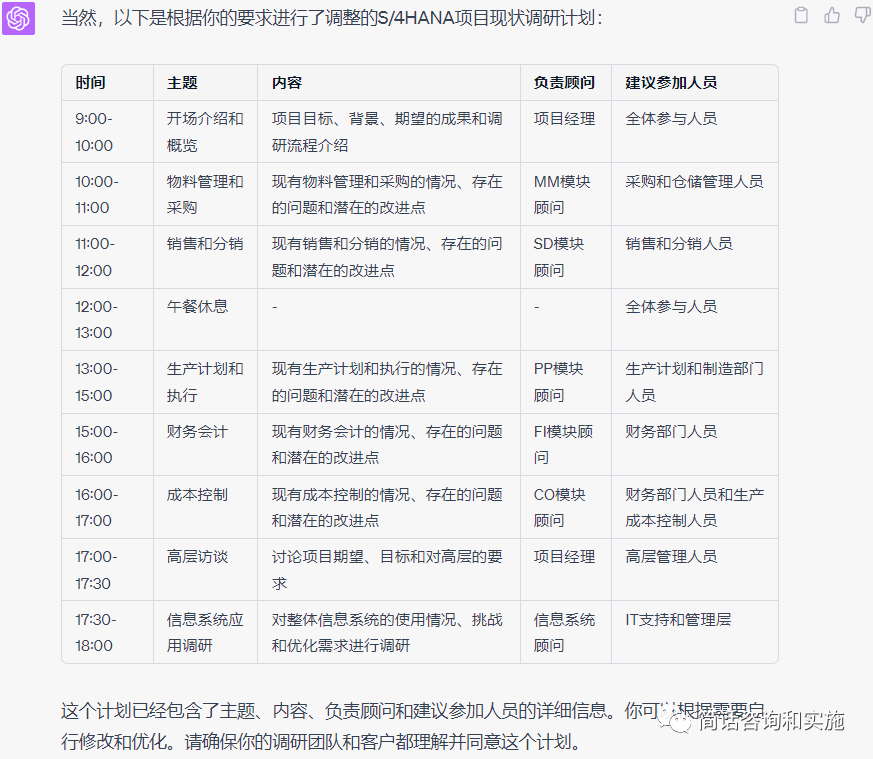873x759 pixels.
Task: Click the ChatGPT avatar logo icon
Action: [x=18, y=18]
